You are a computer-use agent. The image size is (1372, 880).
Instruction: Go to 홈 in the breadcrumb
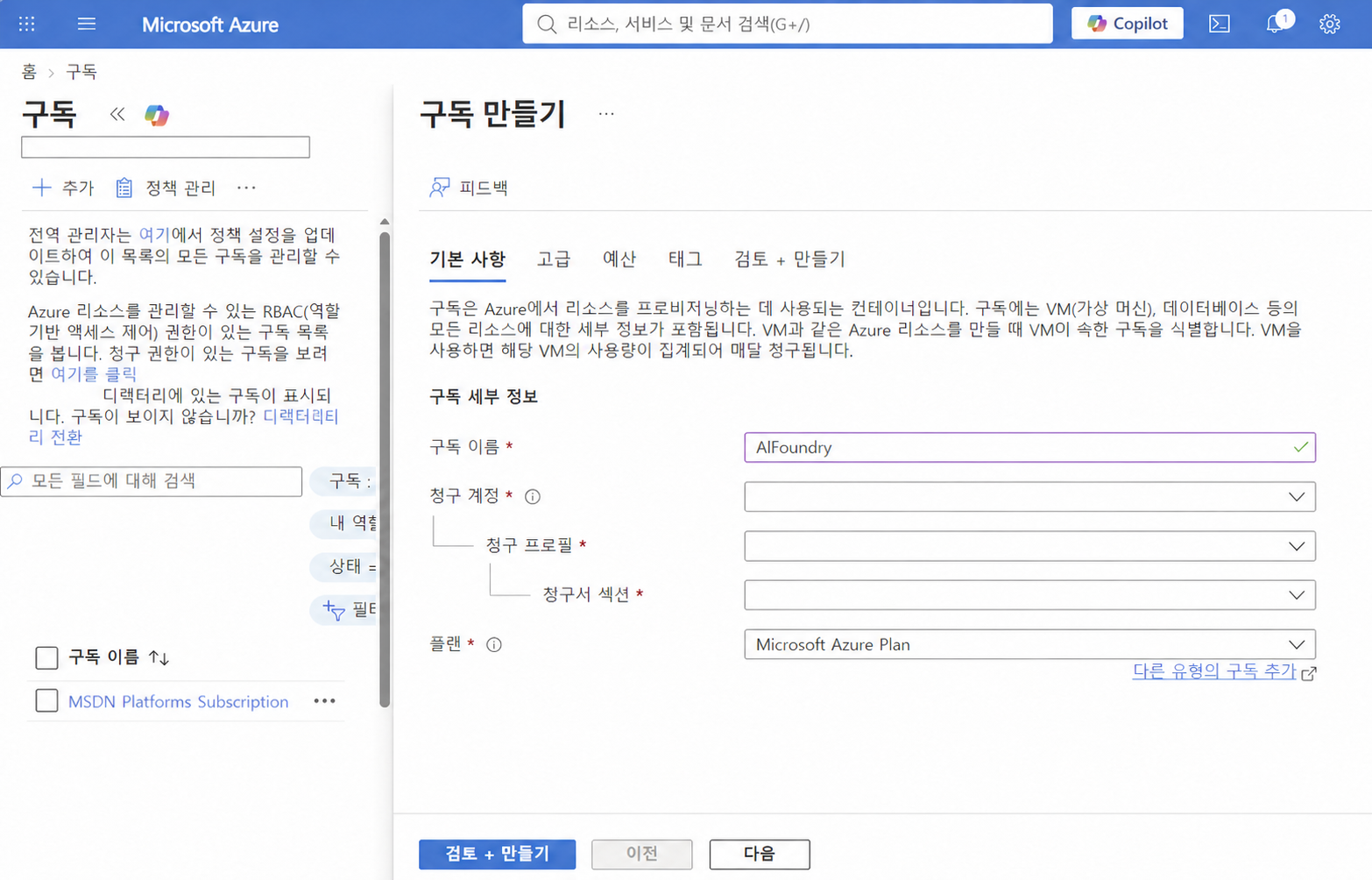point(29,71)
